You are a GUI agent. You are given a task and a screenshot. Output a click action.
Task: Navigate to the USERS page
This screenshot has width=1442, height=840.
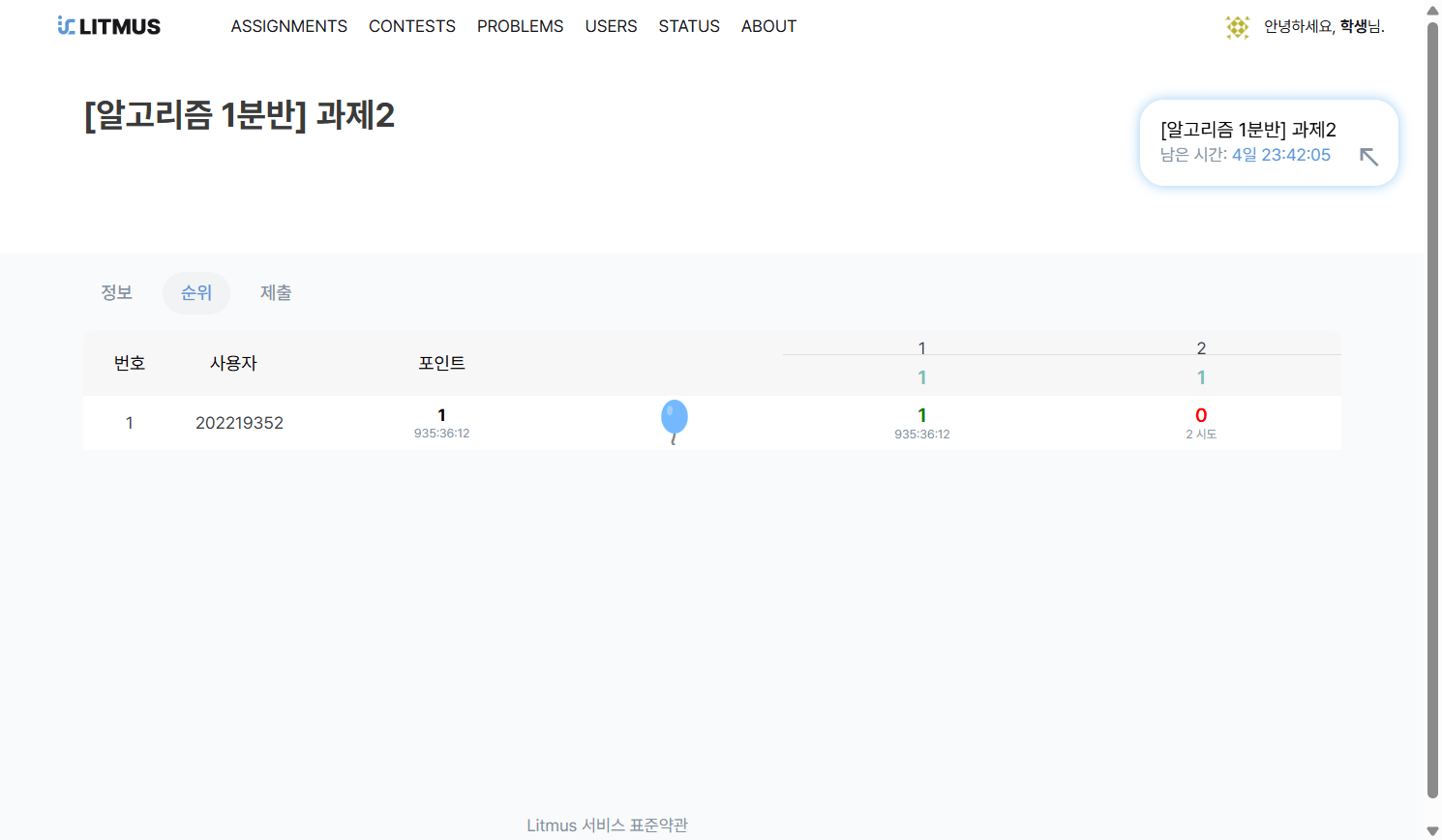611,26
